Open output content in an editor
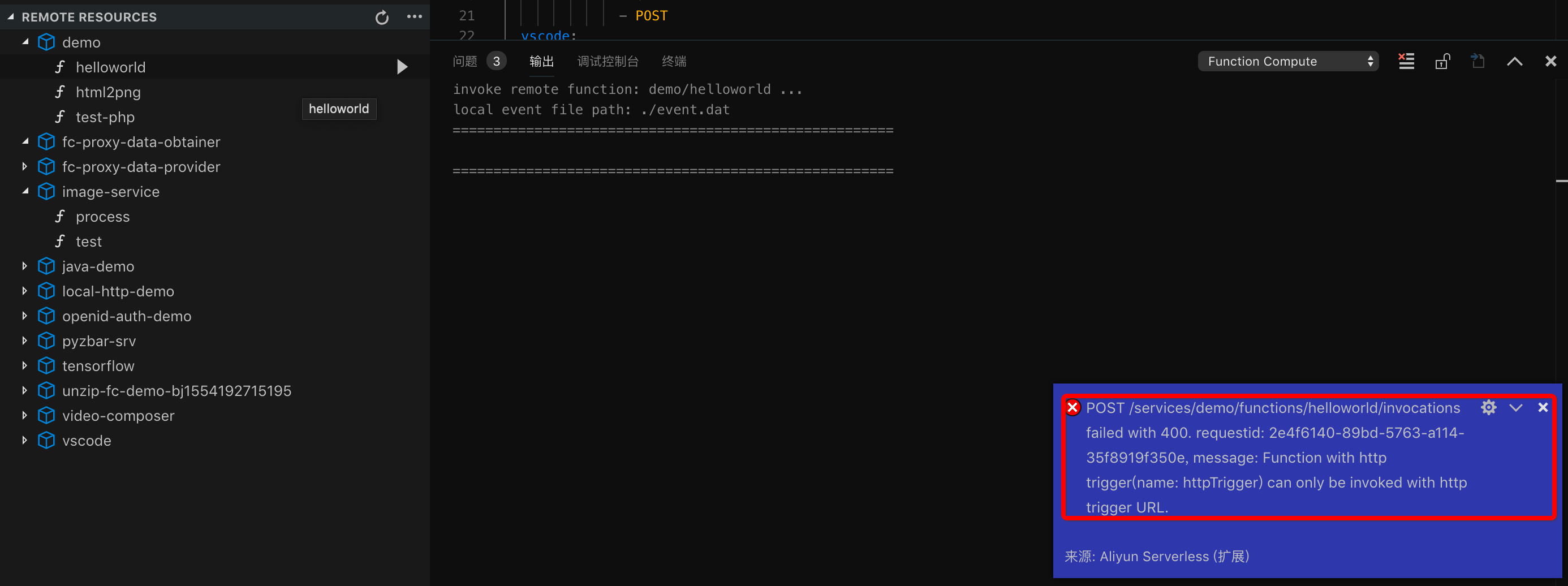The image size is (1568, 586). 1478,61
